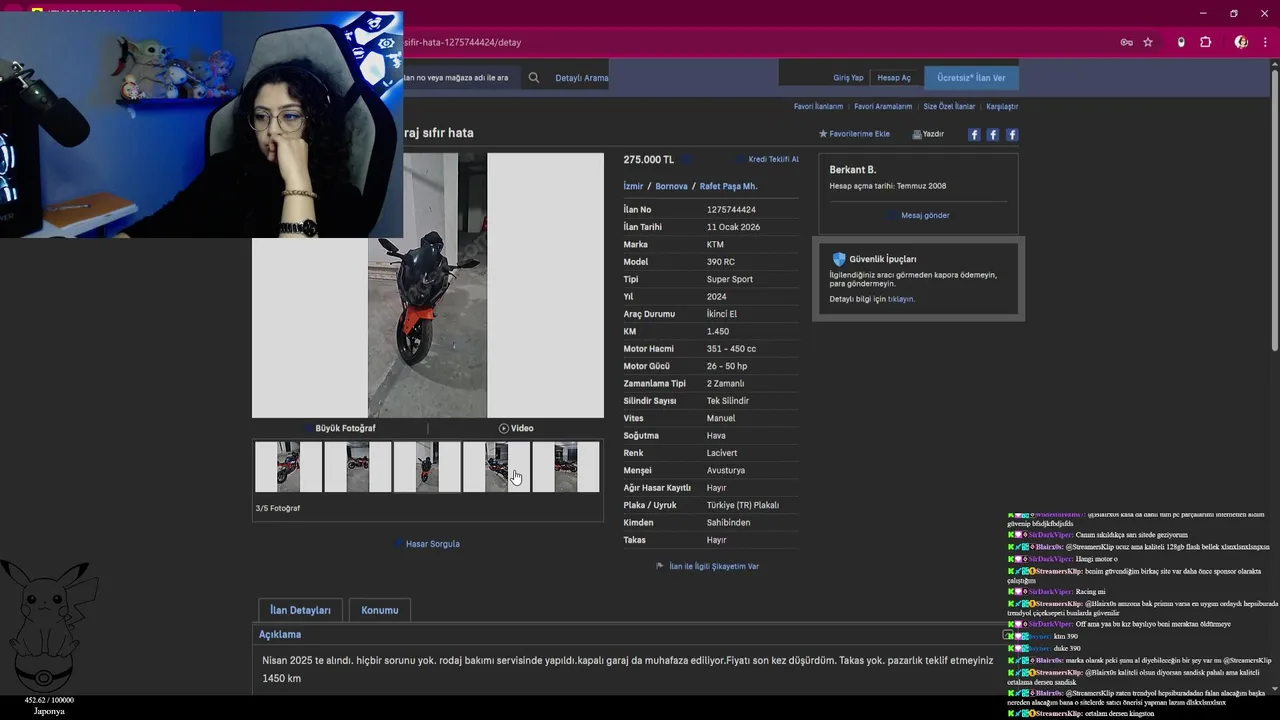Switch to the Konumu tab
The width and height of the screenshot is (1280, 720).
[x=379, y=610]
